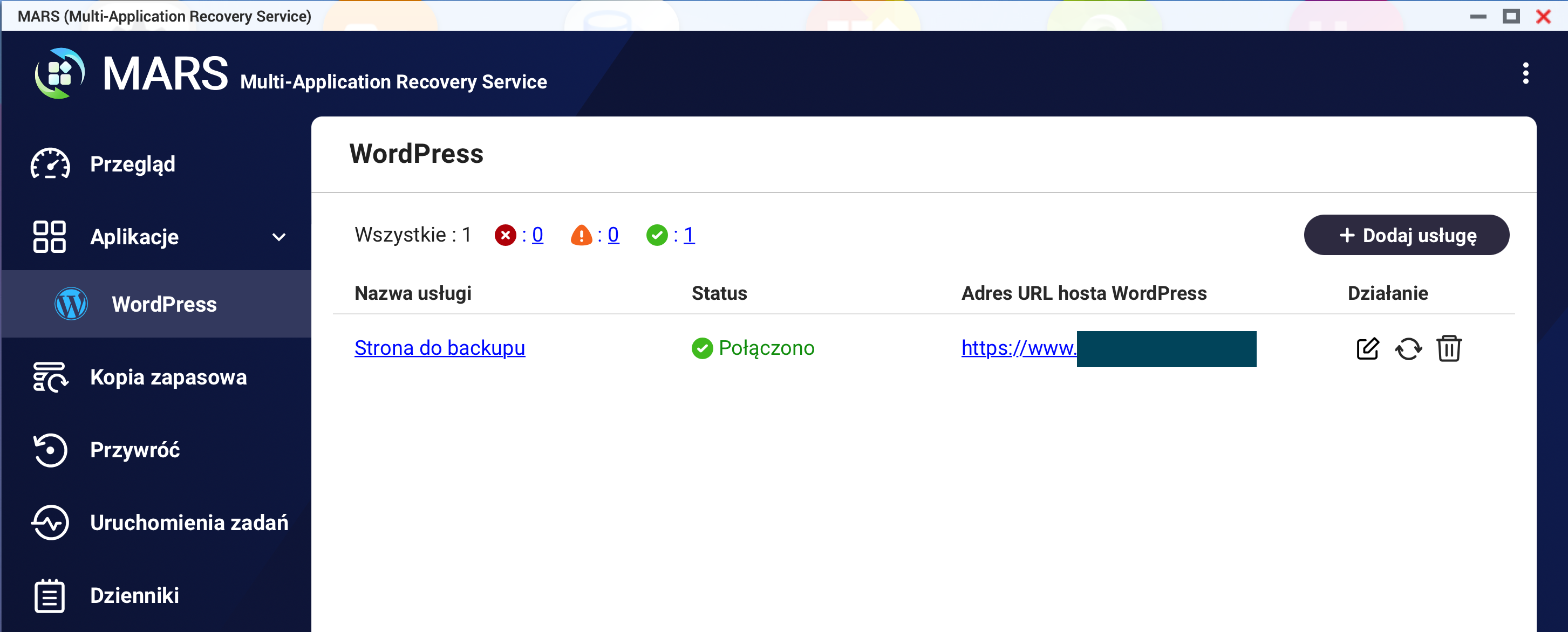Maximize the MARS window

click(1511, 16)
